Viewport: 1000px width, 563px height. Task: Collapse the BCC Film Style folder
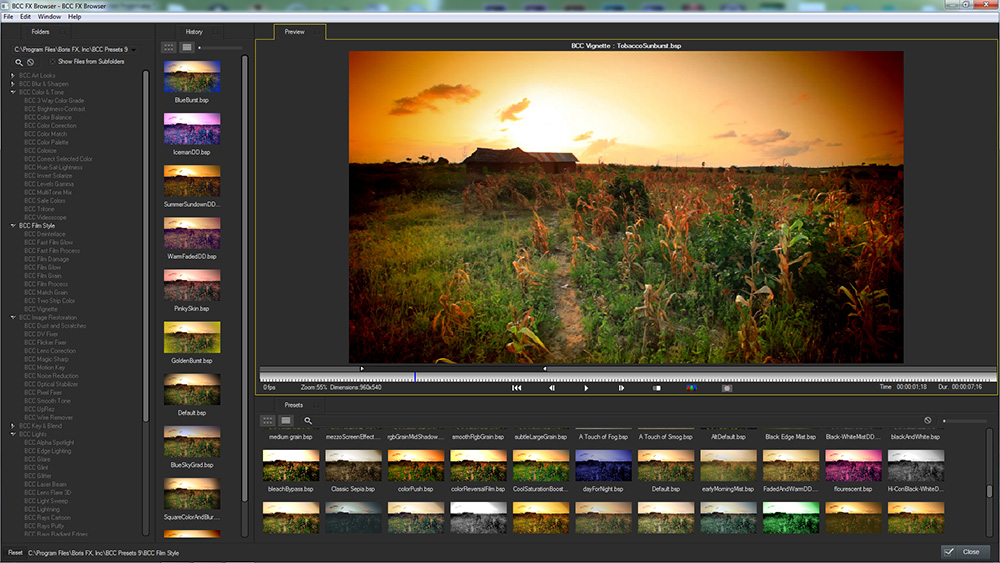pos(13,226)
